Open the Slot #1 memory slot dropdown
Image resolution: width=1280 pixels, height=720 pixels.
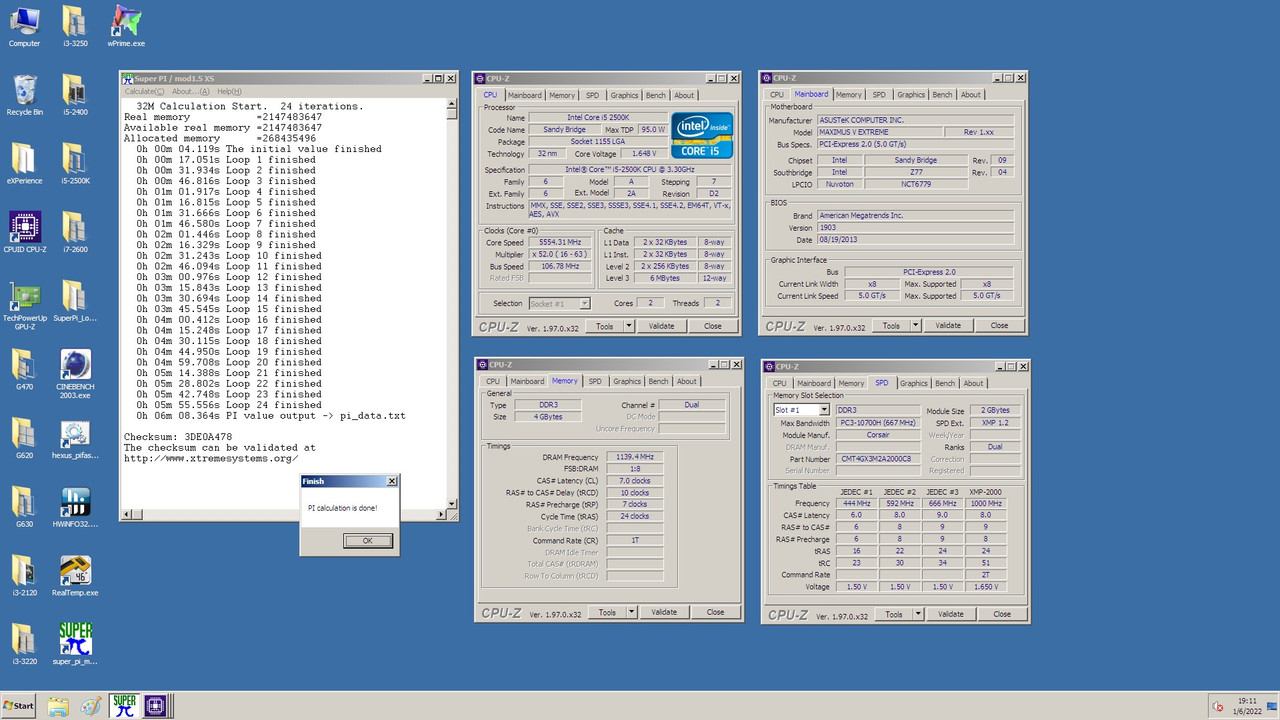click(801, 410)
